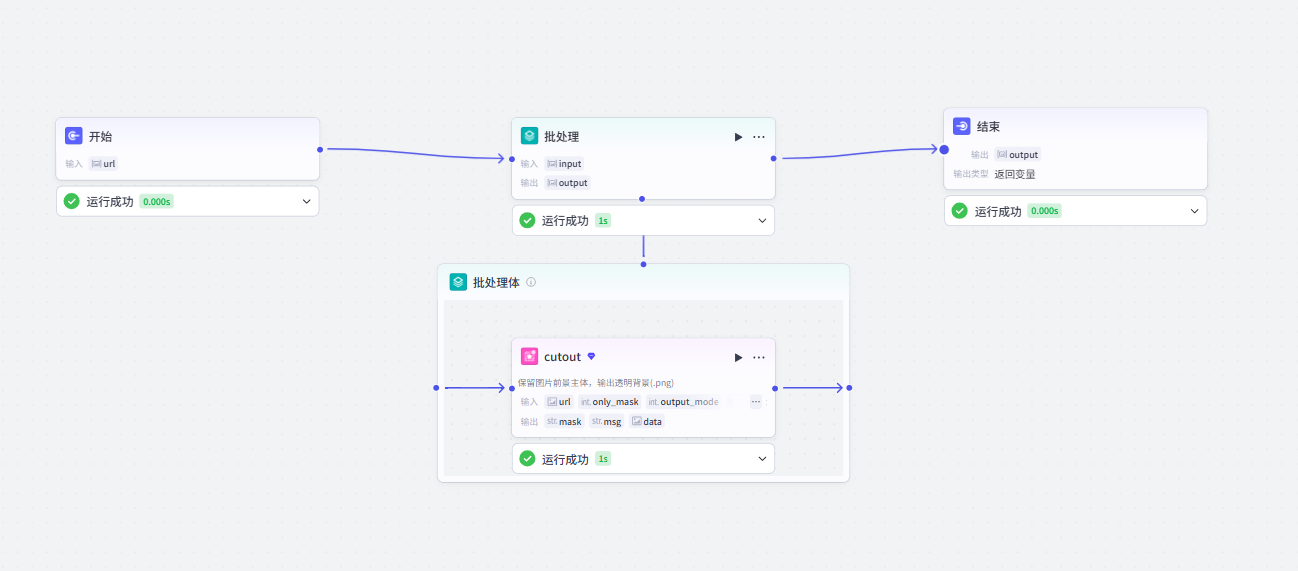Expand the cutout node run result
1298x571 pixels.
coord(763,458)
